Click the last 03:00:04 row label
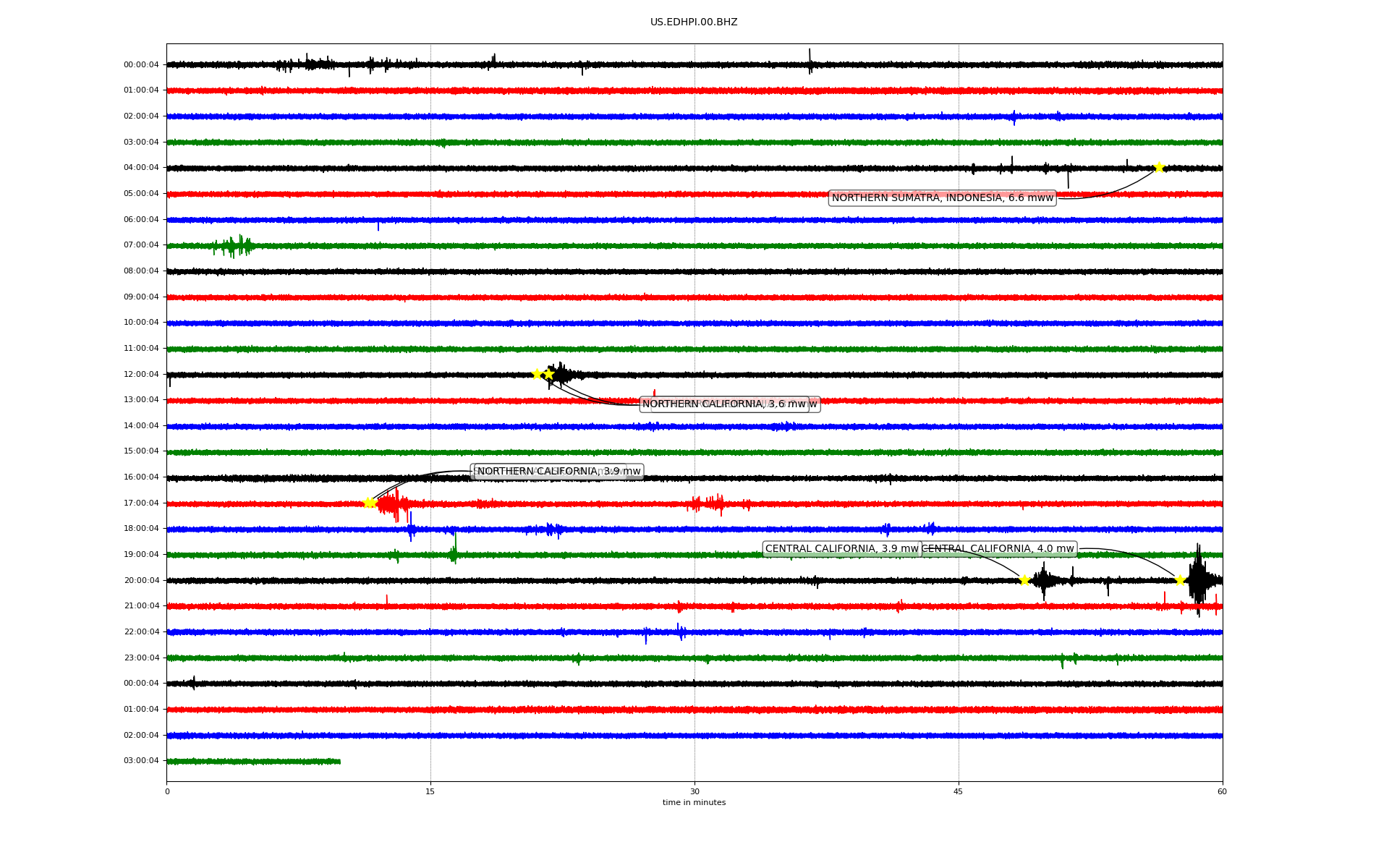The width and height of the screenshot is (1389, 868). 141,761
